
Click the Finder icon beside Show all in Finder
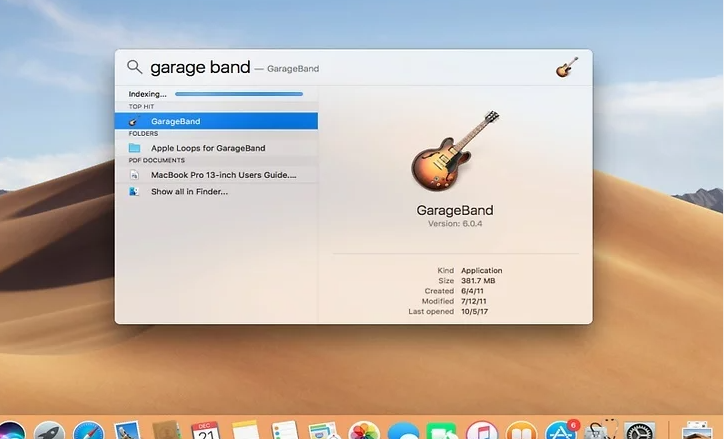[x=134, y=191]
